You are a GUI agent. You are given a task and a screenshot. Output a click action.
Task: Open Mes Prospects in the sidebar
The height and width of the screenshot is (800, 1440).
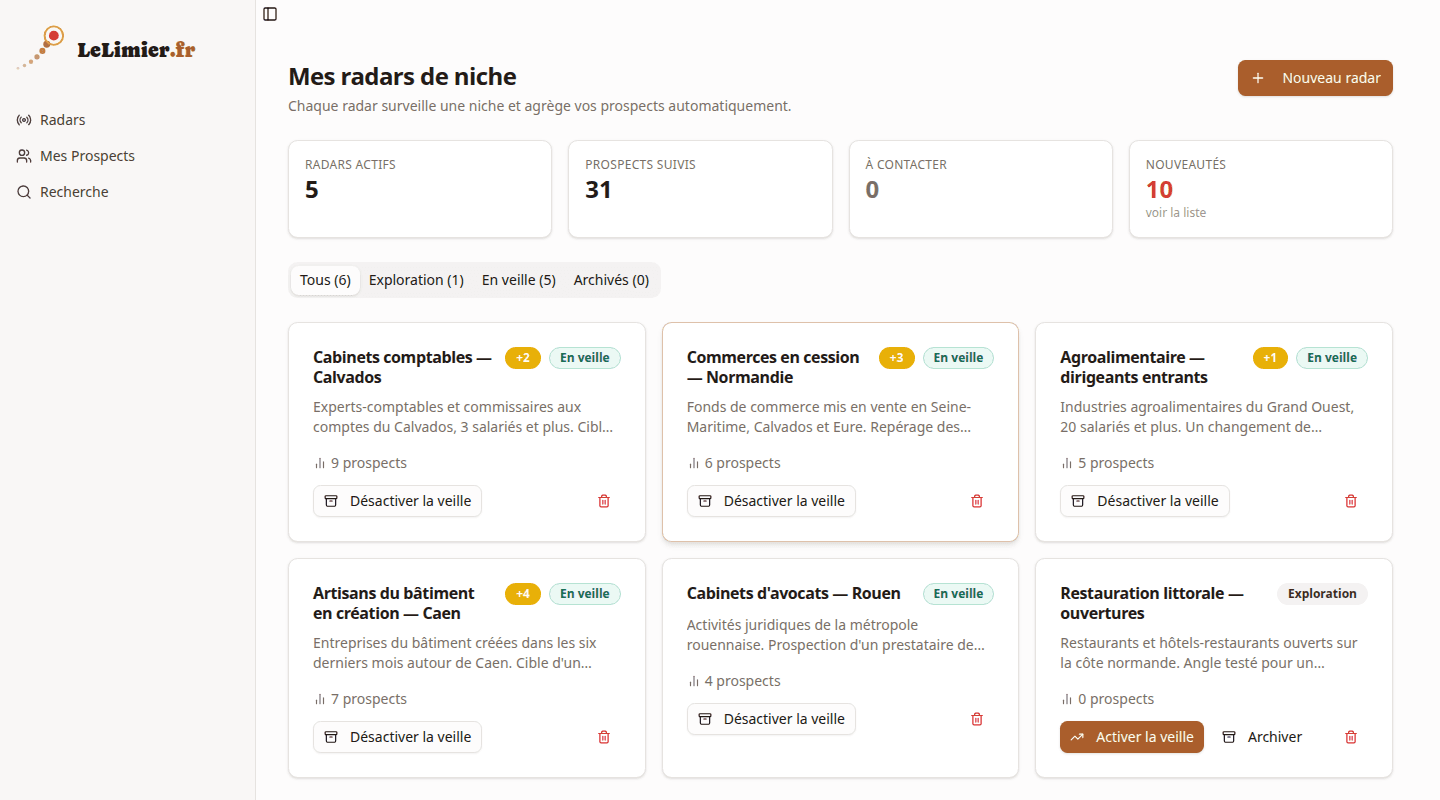127,156
